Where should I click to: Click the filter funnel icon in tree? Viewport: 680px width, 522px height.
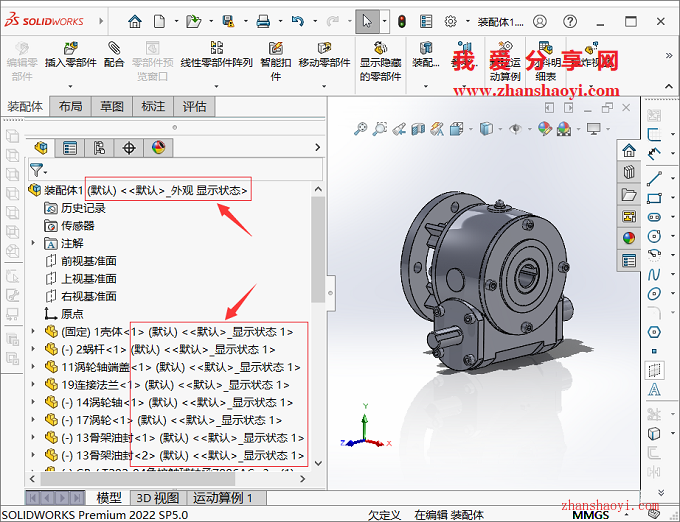[36, 170]
